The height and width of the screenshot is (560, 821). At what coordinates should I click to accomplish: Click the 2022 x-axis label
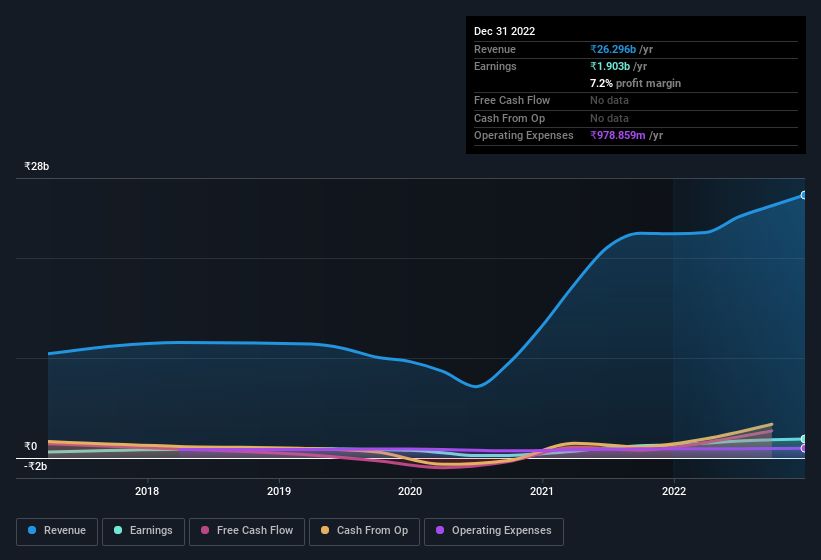coord(674,491)
